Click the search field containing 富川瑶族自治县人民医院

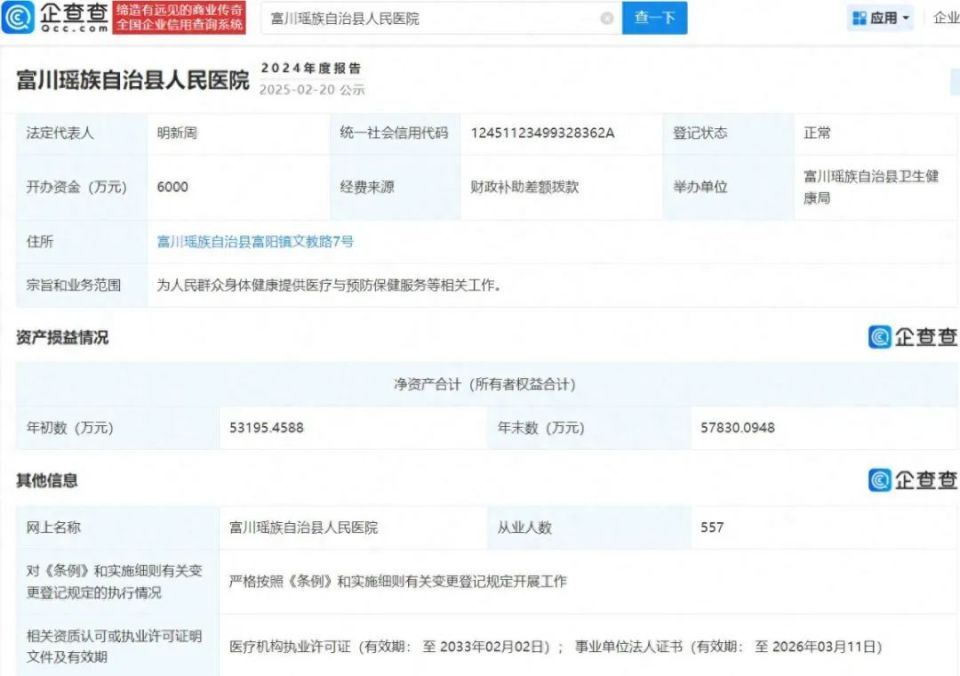430,18
